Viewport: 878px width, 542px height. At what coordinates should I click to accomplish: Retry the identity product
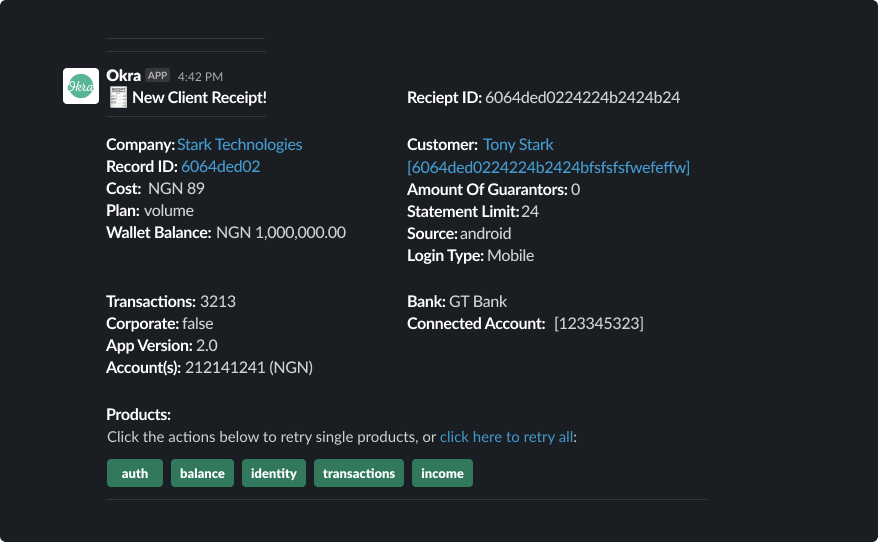click(274, 473)
